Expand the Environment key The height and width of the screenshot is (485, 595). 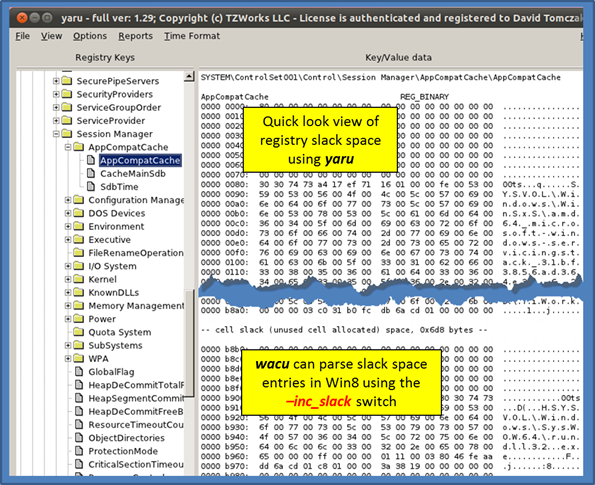click(68, 227)
